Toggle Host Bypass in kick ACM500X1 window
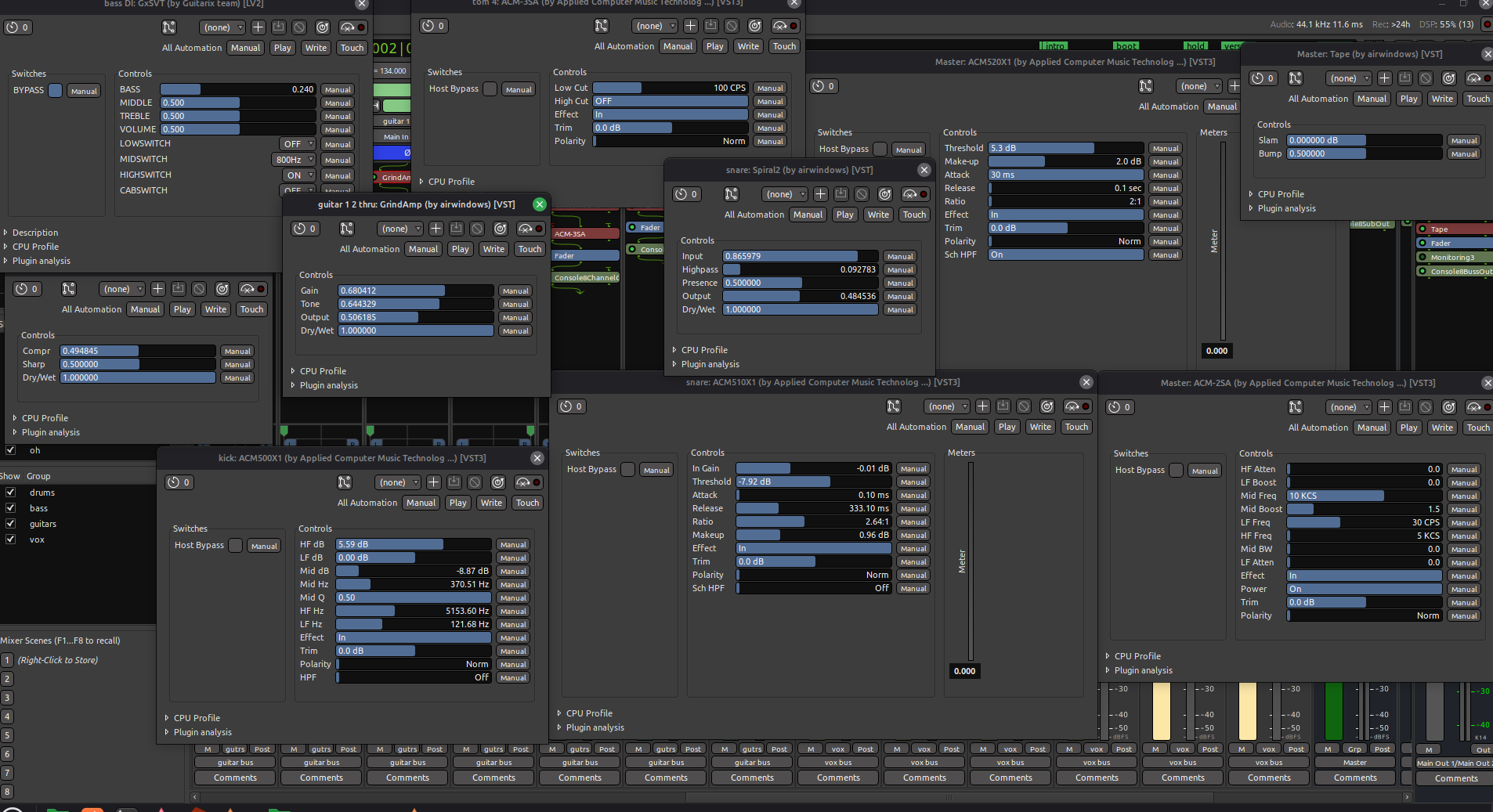The width and height of the screenshot is (1493, 812). pyautogui.click(x=235, y=546)
